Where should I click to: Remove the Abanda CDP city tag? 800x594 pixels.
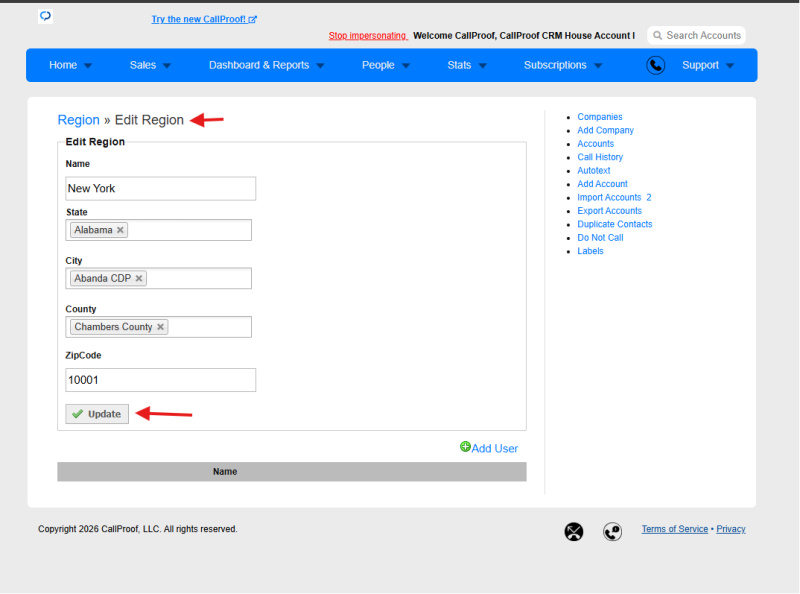pos(139,279)
